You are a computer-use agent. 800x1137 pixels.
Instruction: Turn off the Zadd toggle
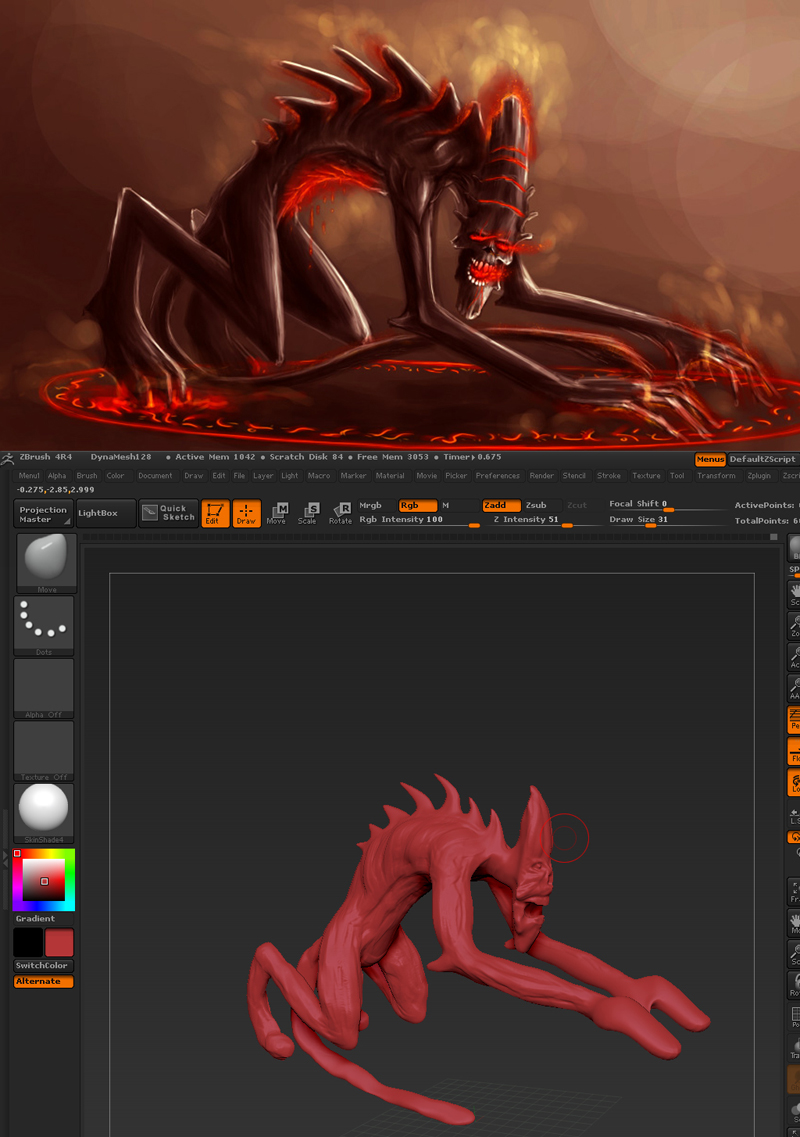coord(501,505)
